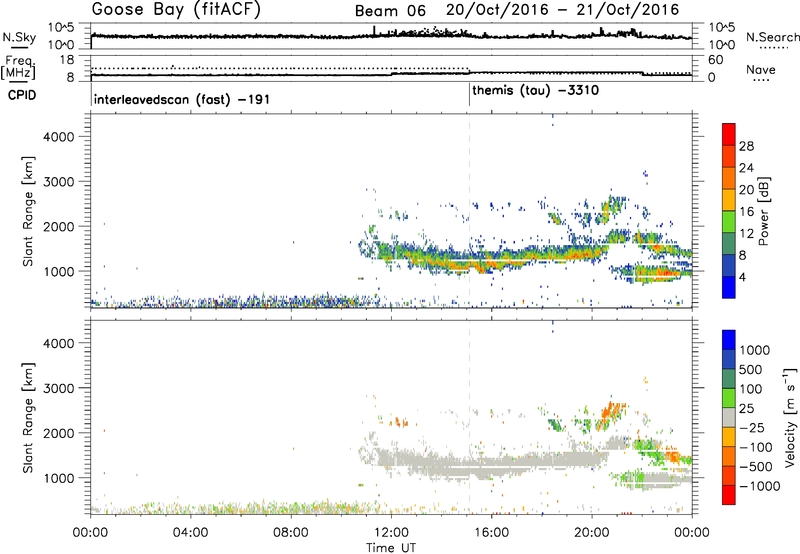
Task: Click the "-25" Velocity color bar label
Action: pyautogui.click(x=752, y=427)
